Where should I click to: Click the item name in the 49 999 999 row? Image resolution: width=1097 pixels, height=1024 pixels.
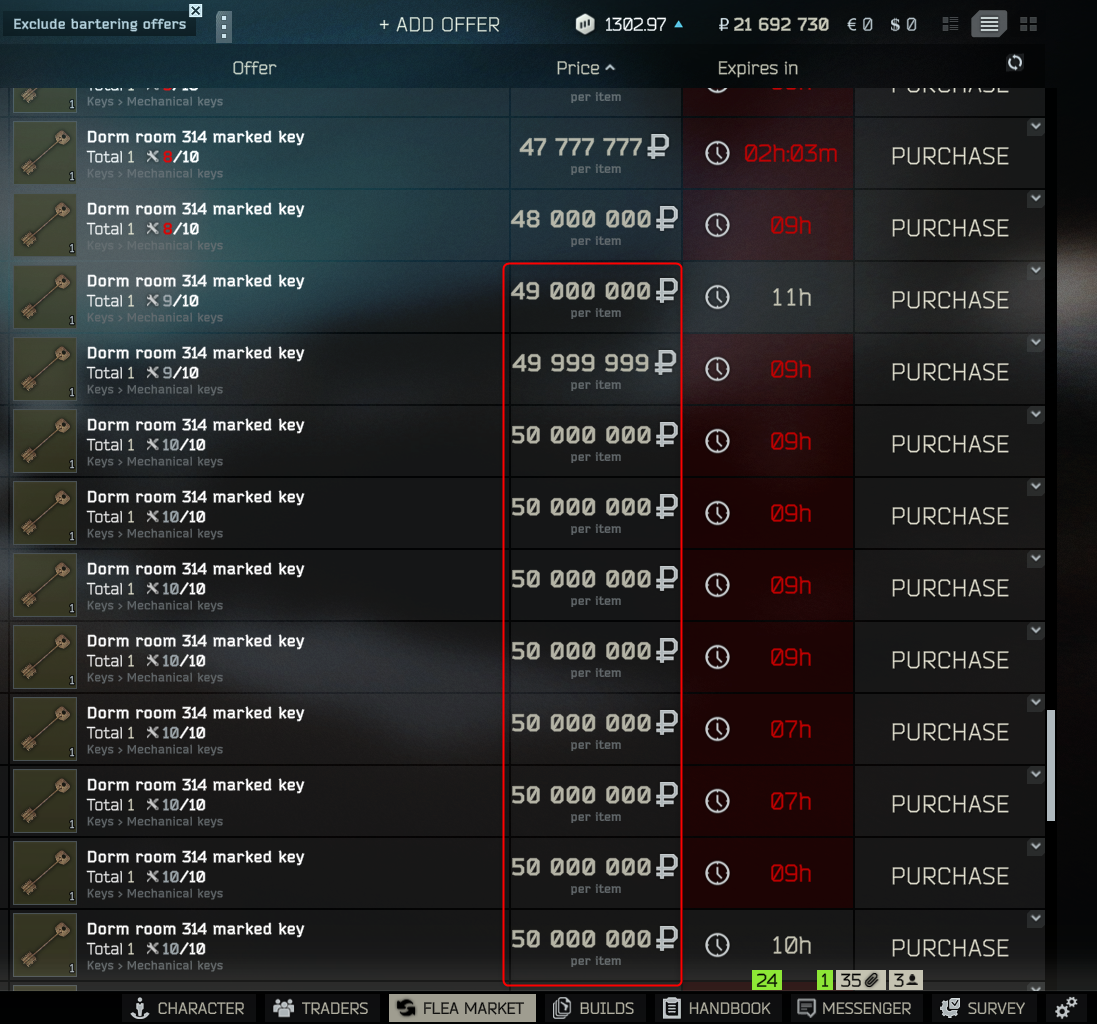click(x=195, y=353)
